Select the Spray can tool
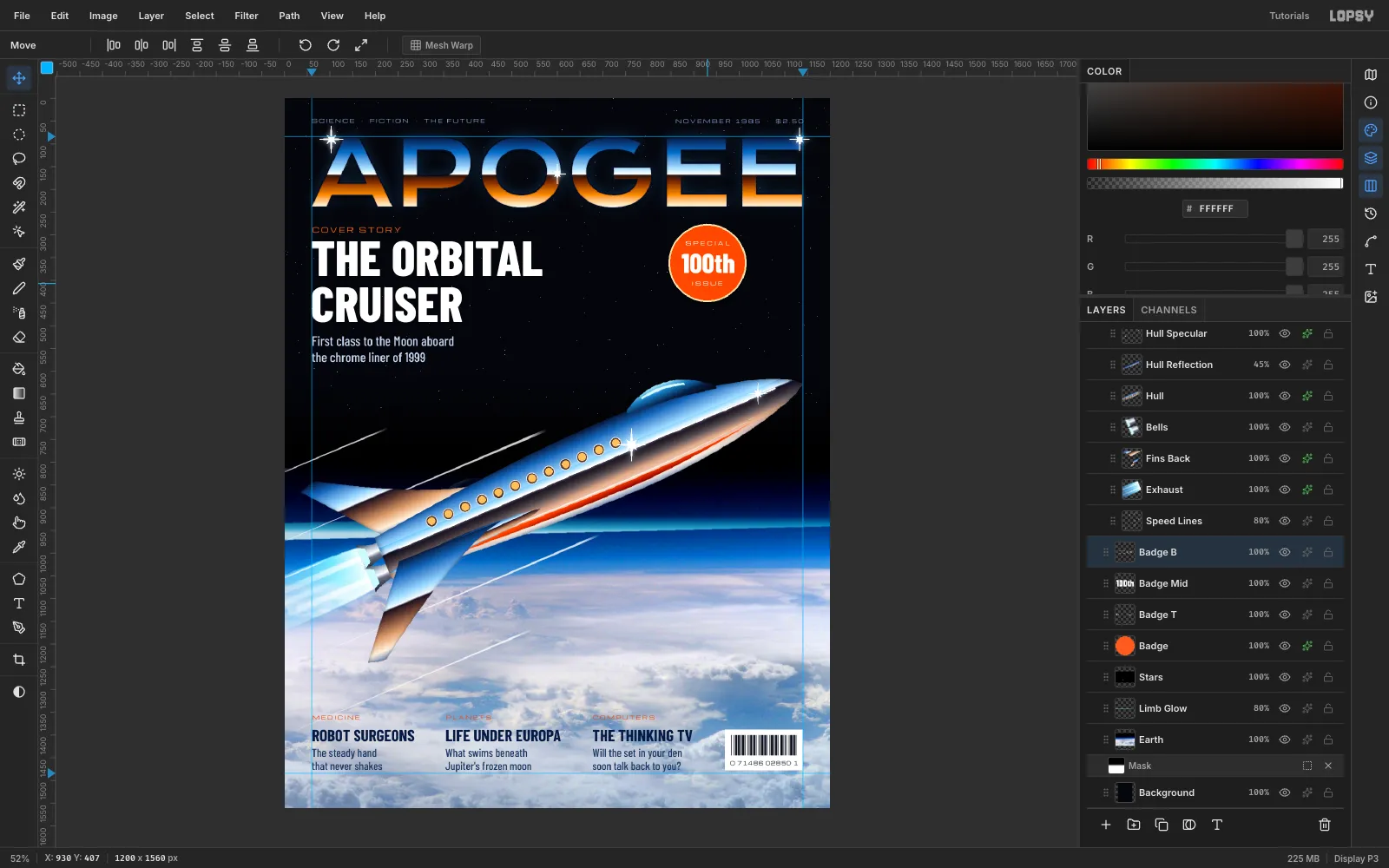Screen dimensions: 1389x868 [x=19, y=312]
